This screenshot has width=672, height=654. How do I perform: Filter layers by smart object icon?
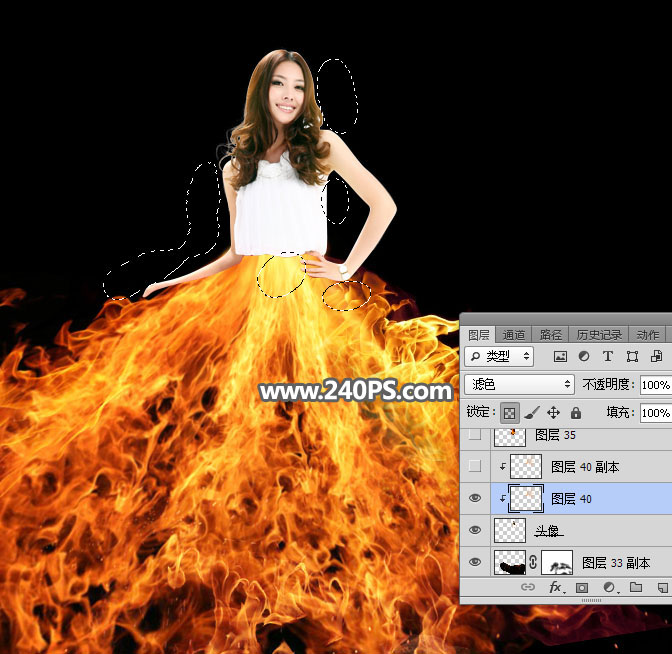(x=656, y=357)
